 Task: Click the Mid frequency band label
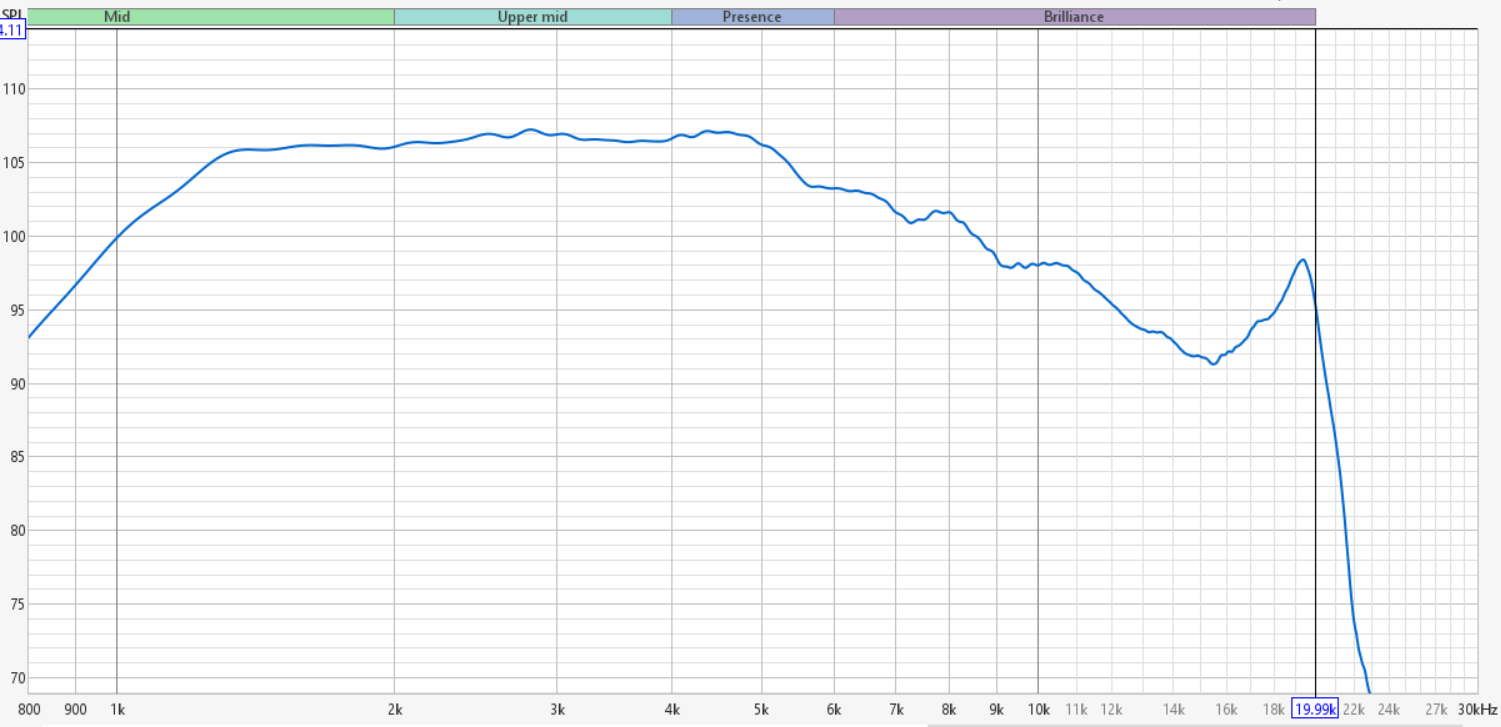point(117,17)
